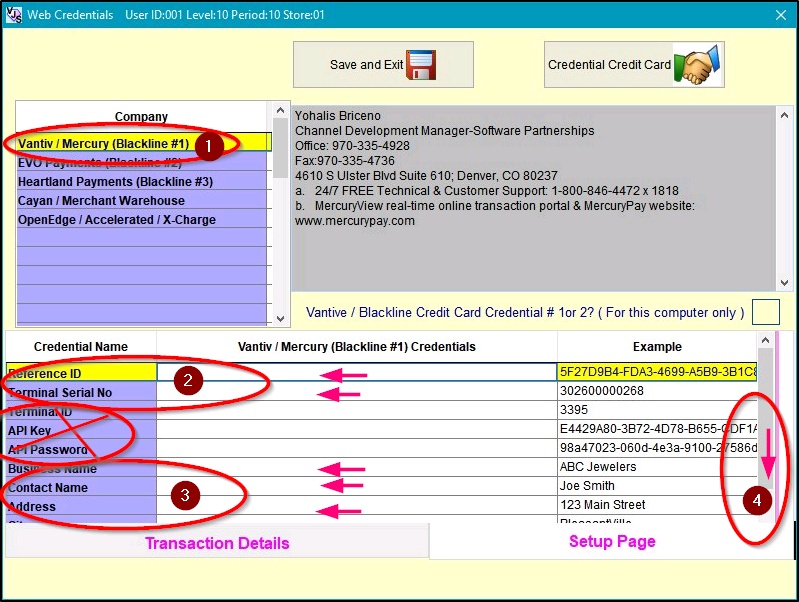Click credentials table scroll up arrow
The width and height of the screenshot is (799, 602).
click(x=765, y=340)
